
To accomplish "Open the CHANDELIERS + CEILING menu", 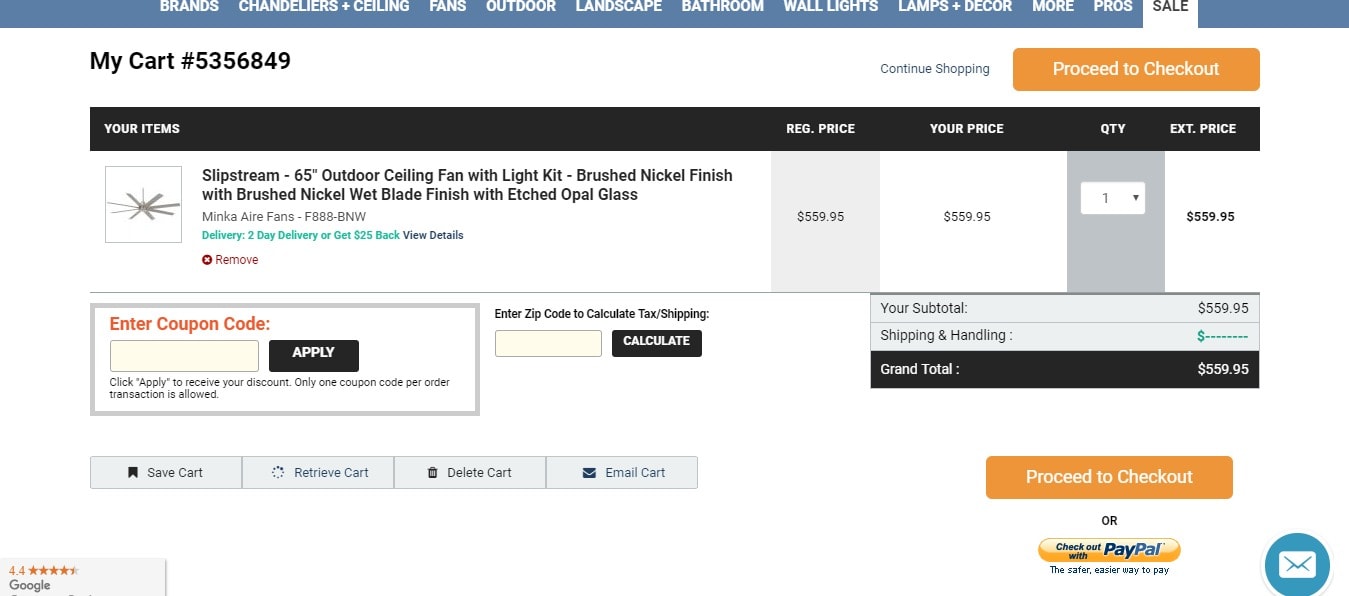I will click(x=324, y=6).
